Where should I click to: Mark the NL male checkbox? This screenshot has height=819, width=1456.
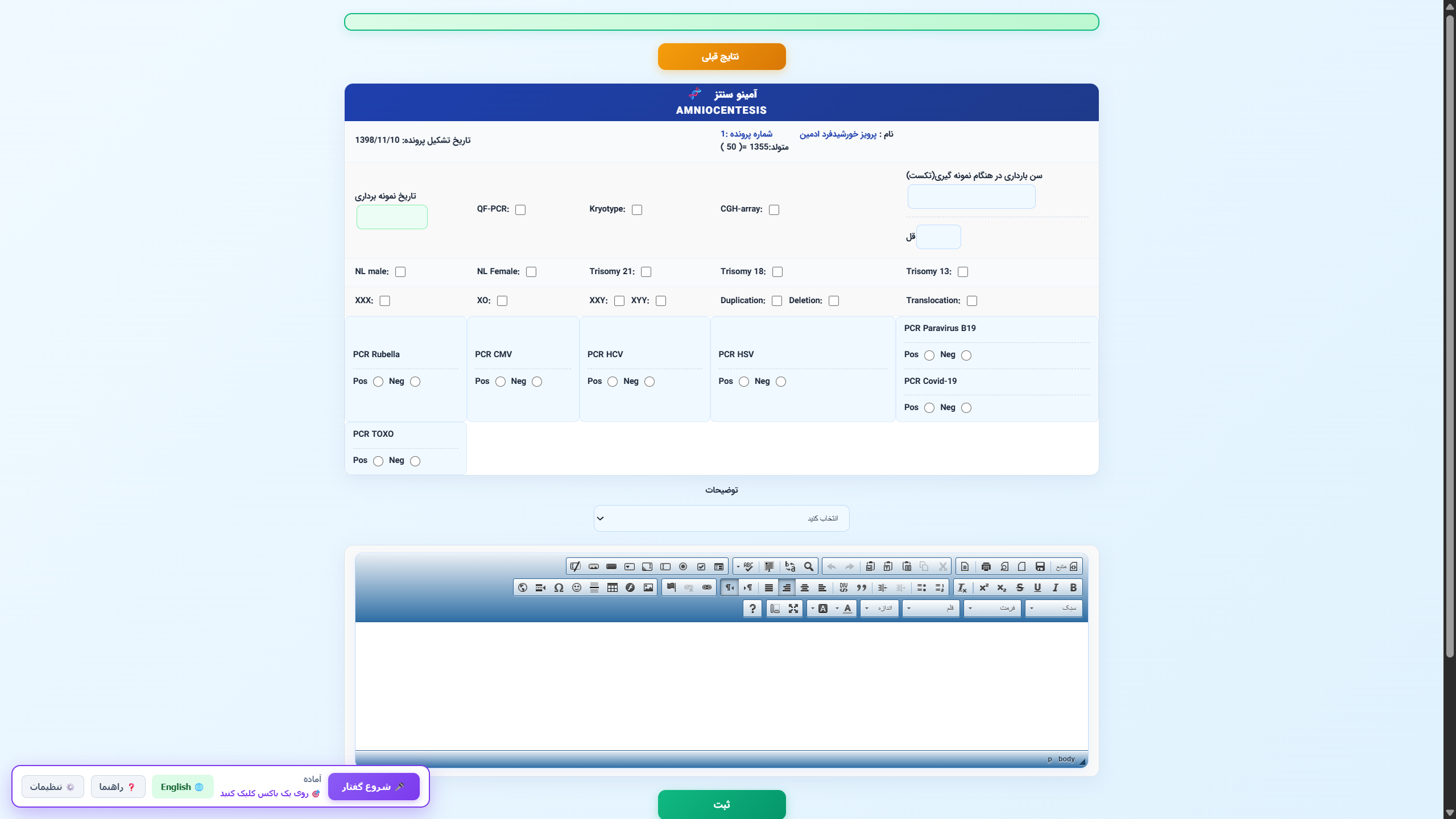pos(400,272)
